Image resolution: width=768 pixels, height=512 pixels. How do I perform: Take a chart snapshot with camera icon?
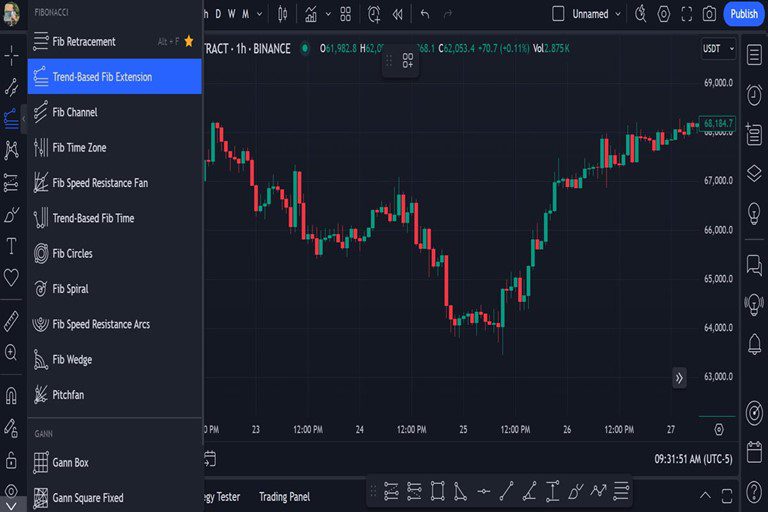[x=709, y=14]
